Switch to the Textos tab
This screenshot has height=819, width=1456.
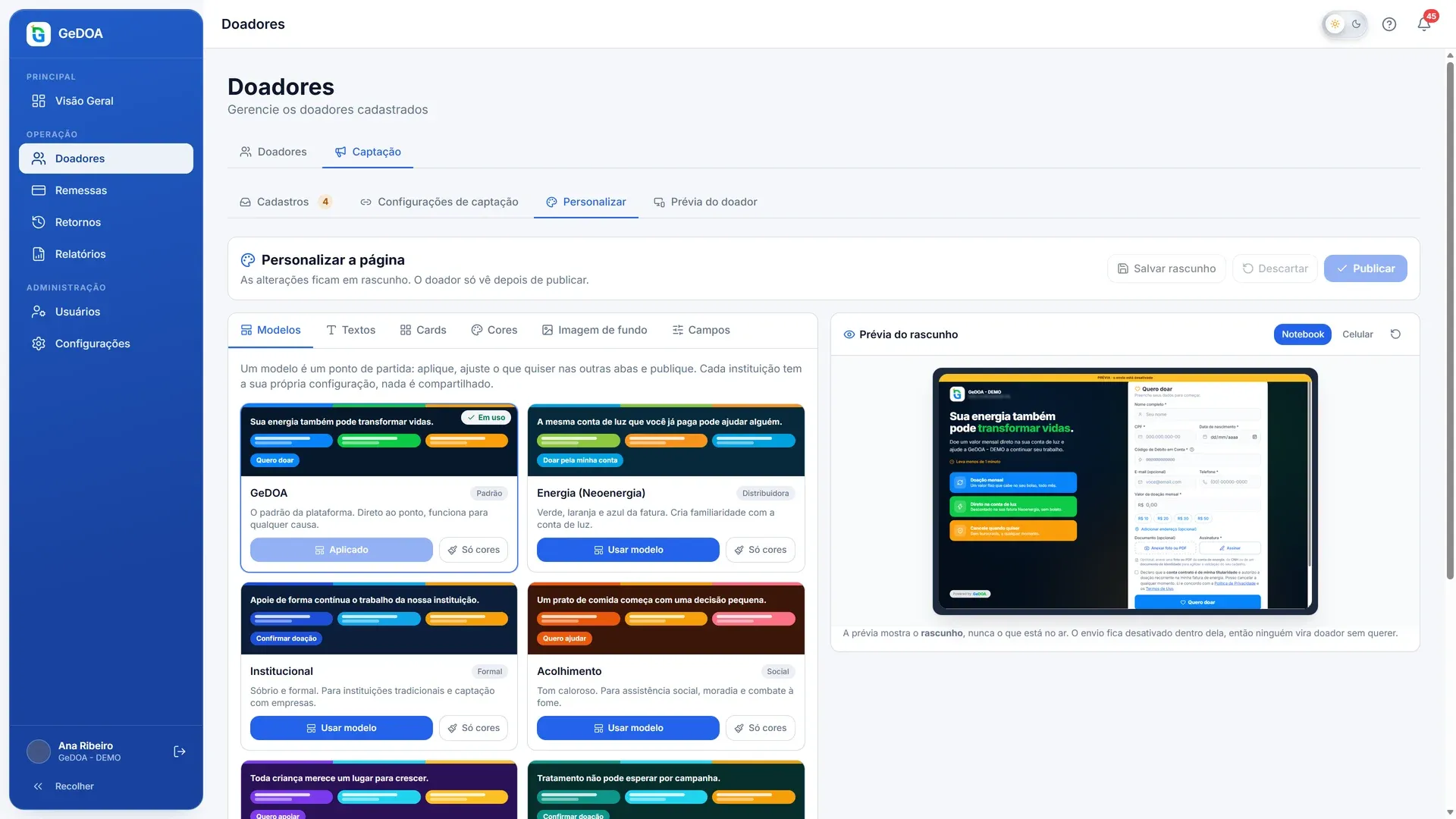(351, 330)
